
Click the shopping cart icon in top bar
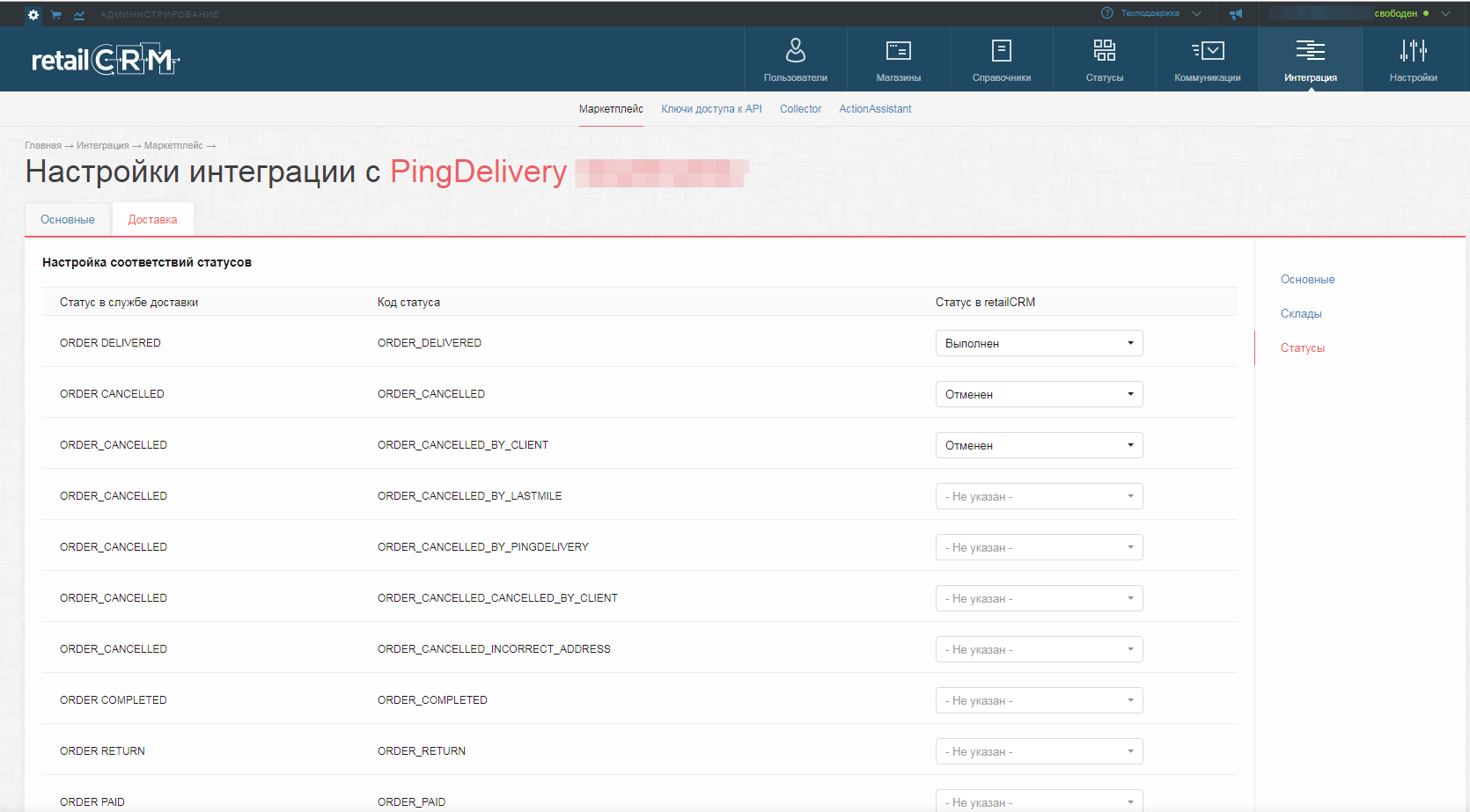point(56,15)
